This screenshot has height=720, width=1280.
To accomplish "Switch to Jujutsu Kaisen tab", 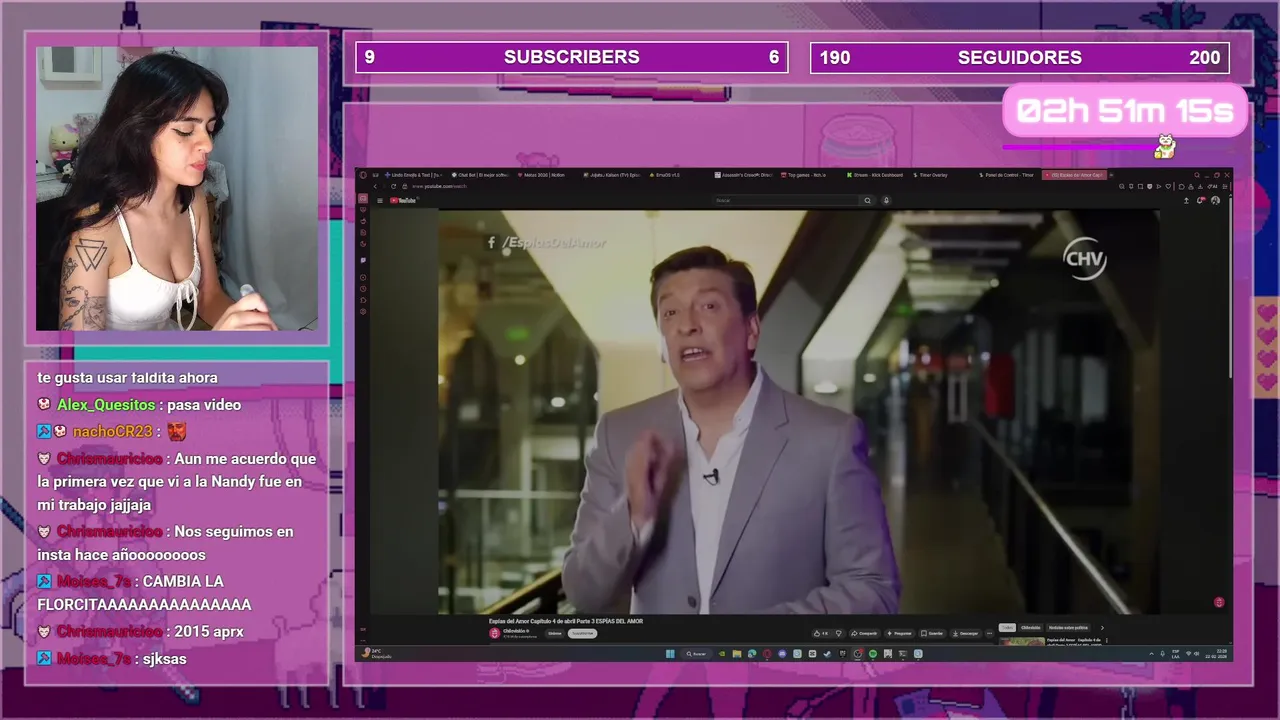I will (x=611, y=175).
